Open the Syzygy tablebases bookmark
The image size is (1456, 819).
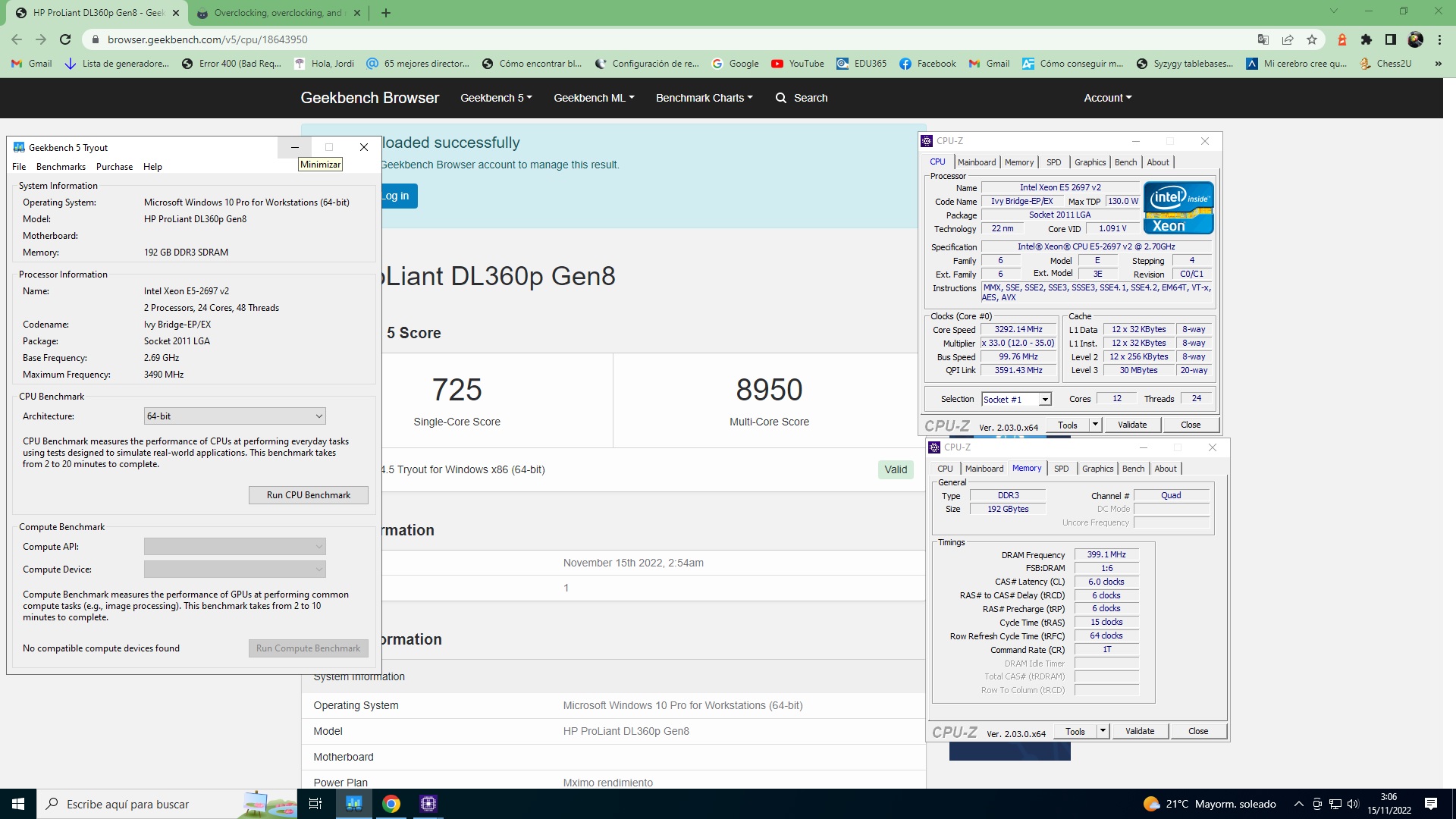(x=1184, y=64)
